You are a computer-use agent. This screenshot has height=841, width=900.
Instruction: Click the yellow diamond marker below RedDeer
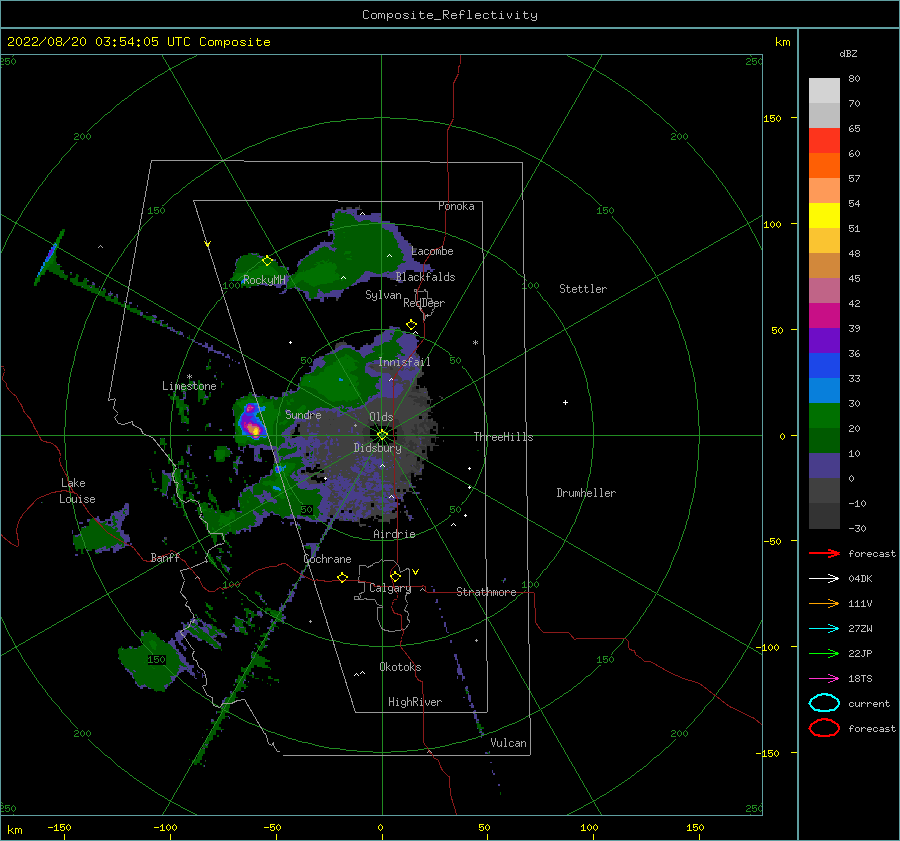pyautogui.click(x=411, y=325)
